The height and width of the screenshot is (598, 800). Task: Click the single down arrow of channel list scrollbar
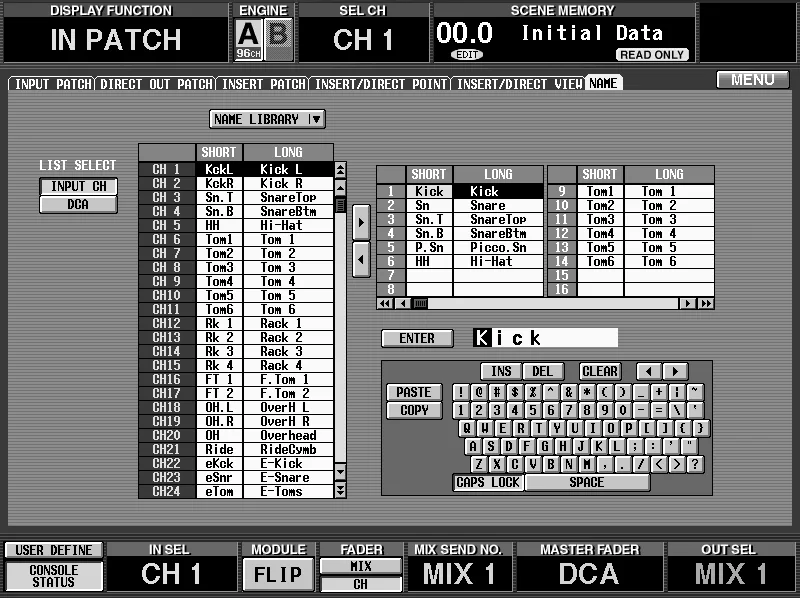coord(340,472)
